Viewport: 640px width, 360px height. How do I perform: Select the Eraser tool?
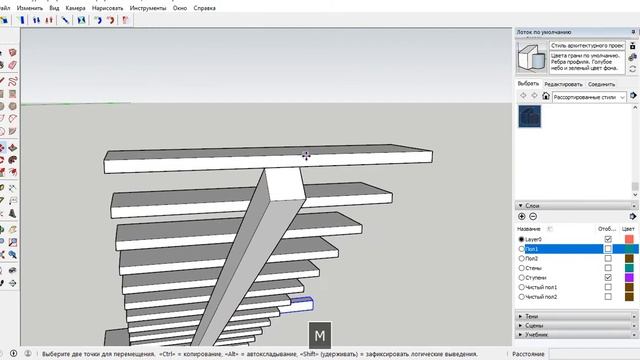click(13, 65)
